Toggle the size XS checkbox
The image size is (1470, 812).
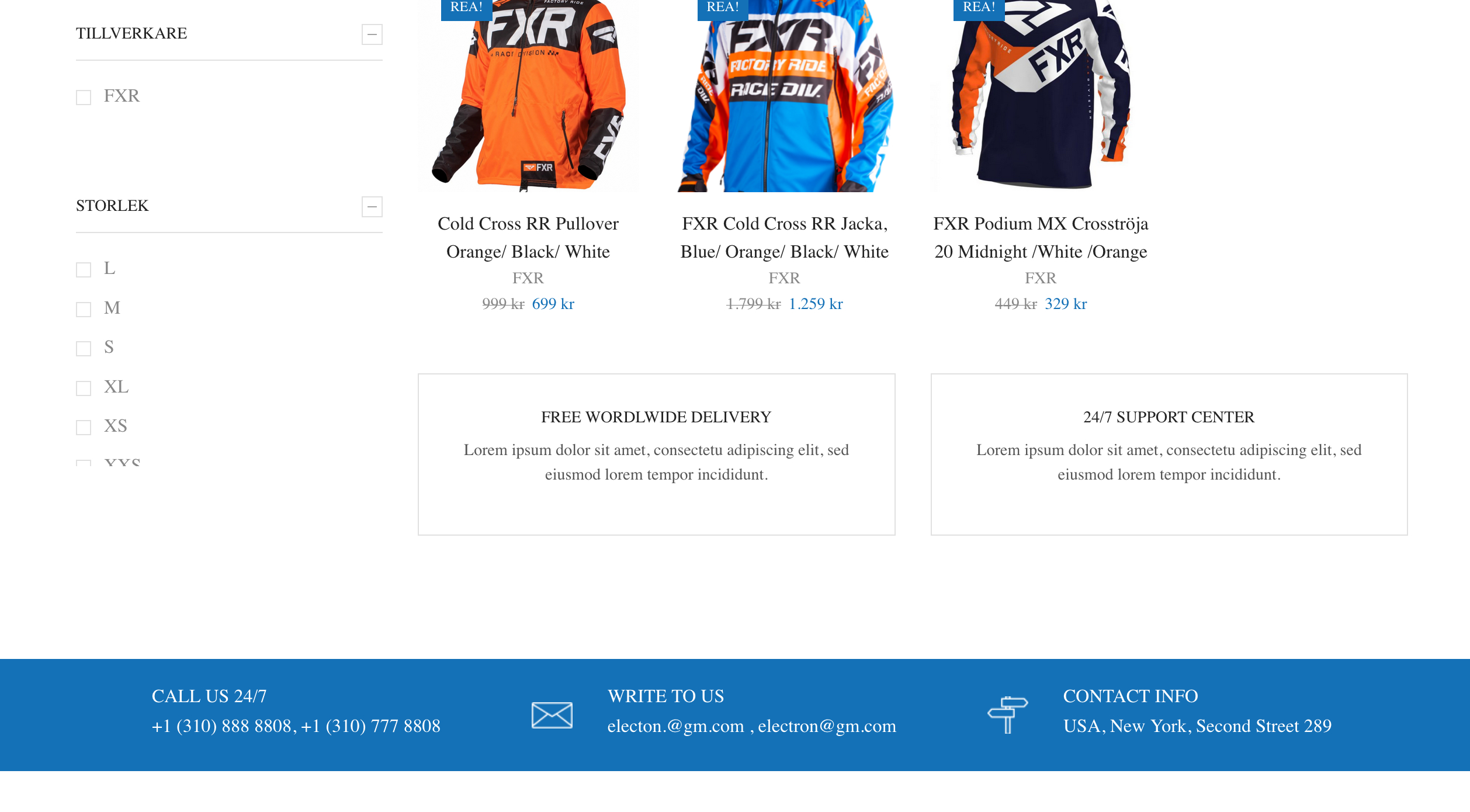point(84,428)
